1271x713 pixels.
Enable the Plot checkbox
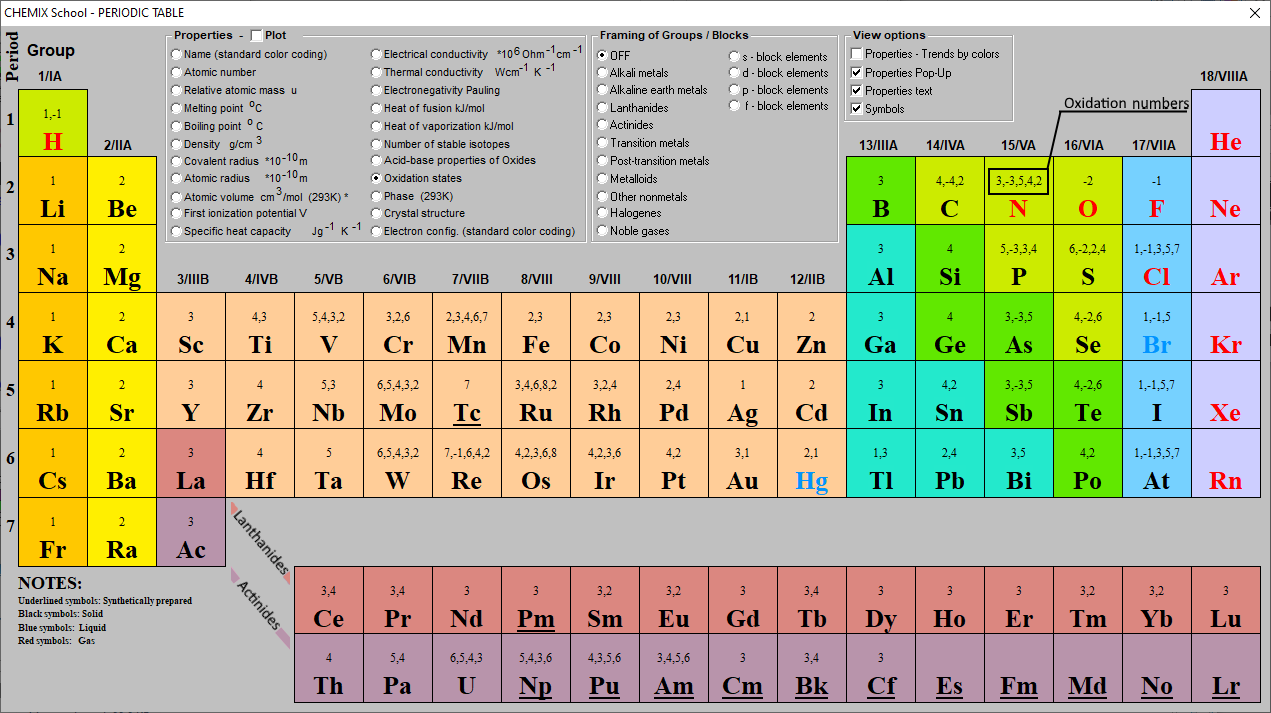[257, 36]
